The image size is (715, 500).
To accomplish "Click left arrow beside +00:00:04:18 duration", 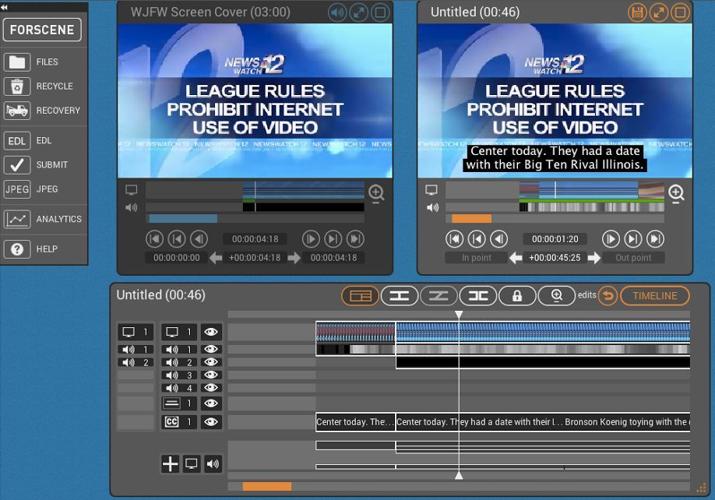I will [x=216, y=258].
